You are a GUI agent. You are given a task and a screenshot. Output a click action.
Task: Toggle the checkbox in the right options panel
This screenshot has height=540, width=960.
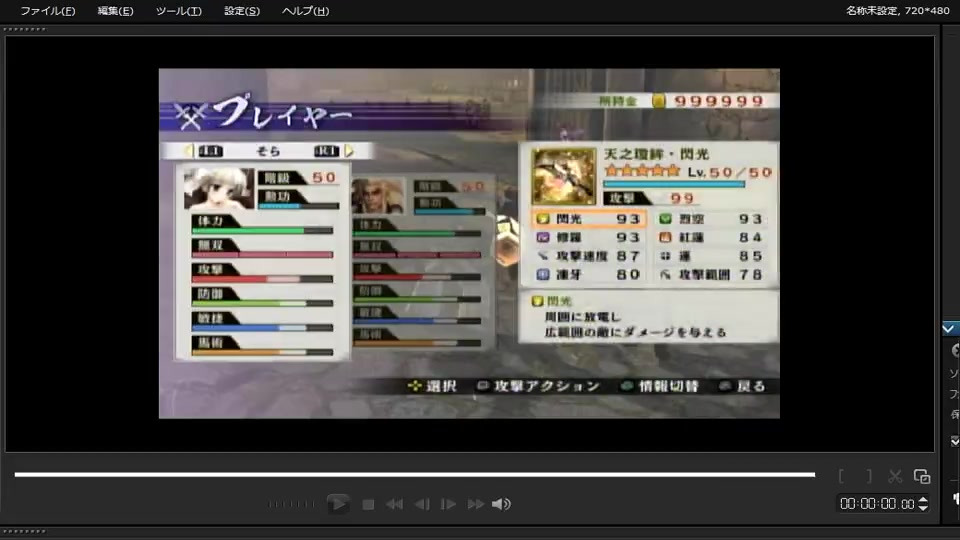click(955, 441)
